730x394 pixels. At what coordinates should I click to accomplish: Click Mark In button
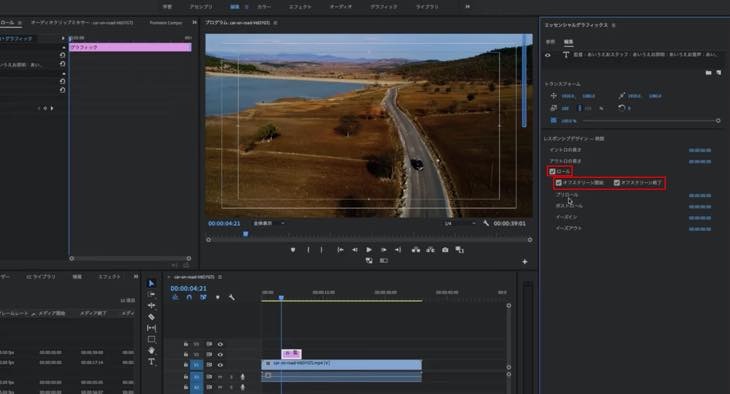(x=308, y=250)
